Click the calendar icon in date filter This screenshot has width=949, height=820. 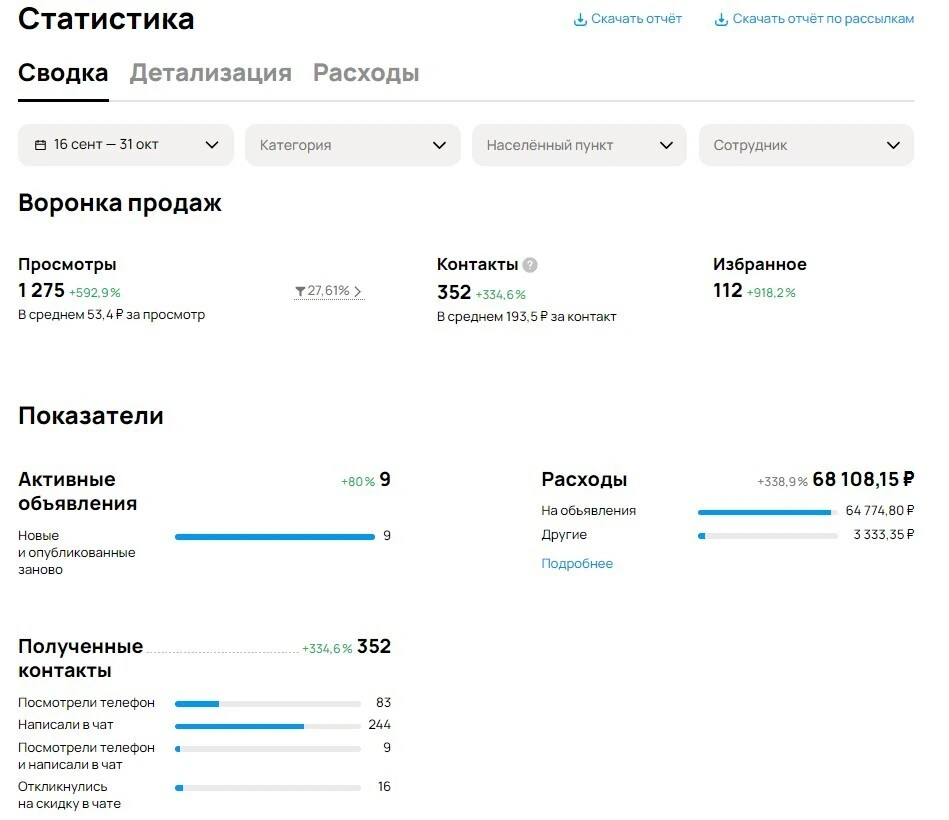tap(41, 145)
